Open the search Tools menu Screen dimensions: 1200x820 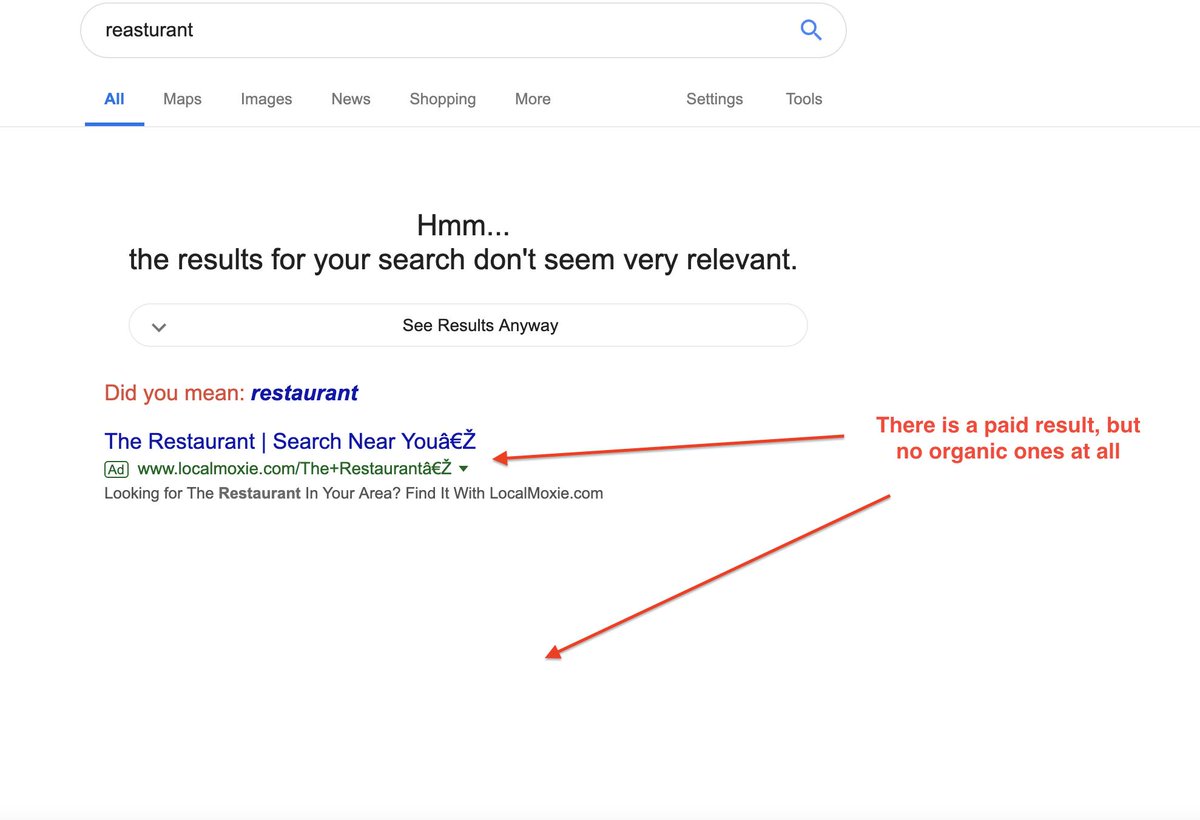pos(804,99)
